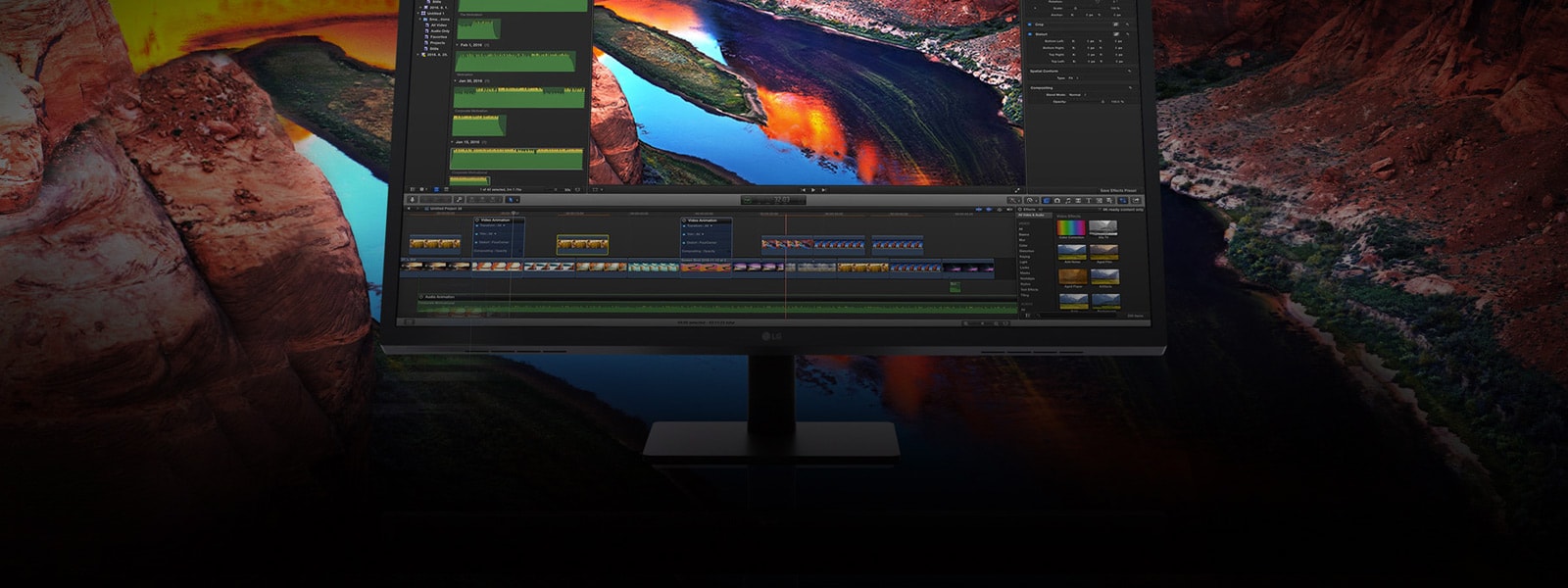Image resolution: width=1568 pixels, height=588 pixels.
Task: Select Projects smart collection
Action: (x=437, y=43)
